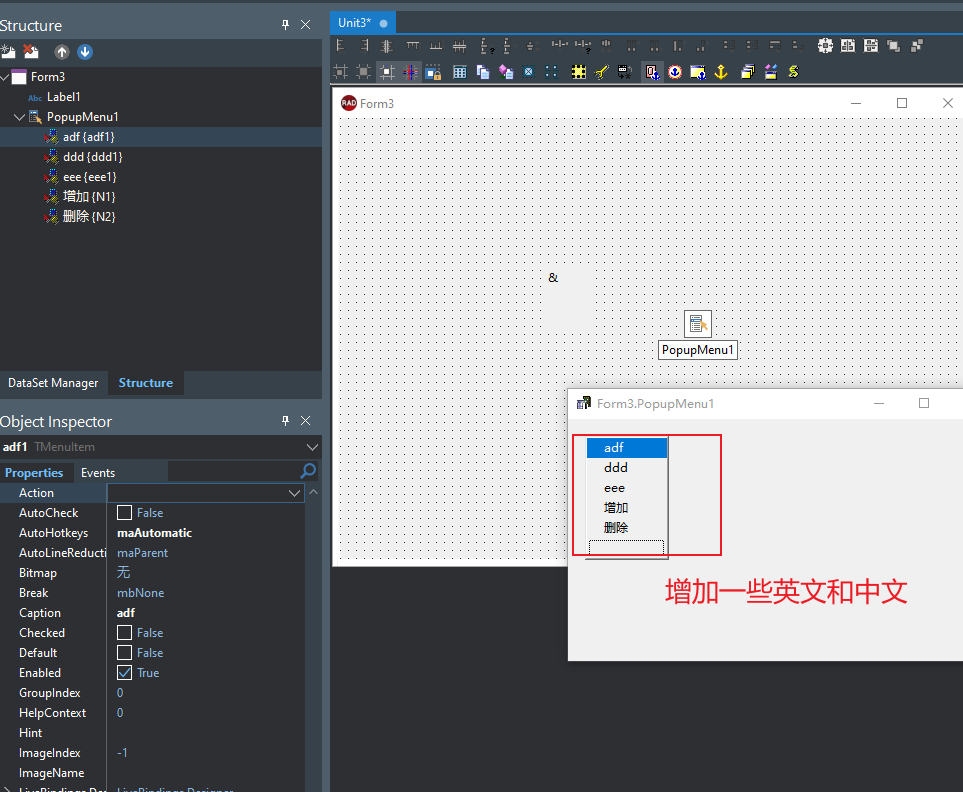Image resolution: width=963 pixels, height=792 pixels.
Task: Select 增加 {N1} in Structure tree
Action: coord(89,196)
